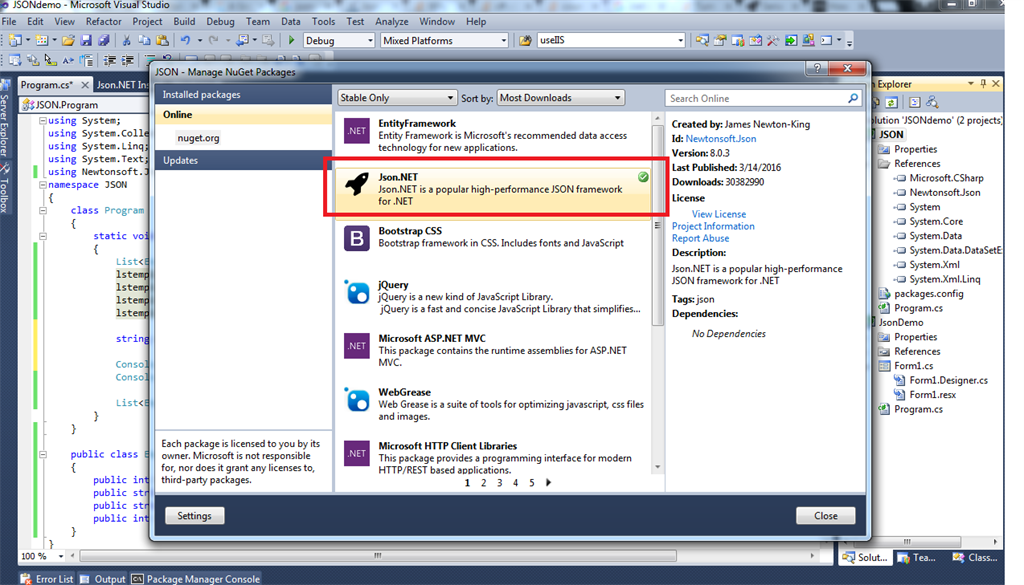This screenshot has height=585, width=1024.
Task: Open Package Manager Console tab
Action: coord(197,579)
